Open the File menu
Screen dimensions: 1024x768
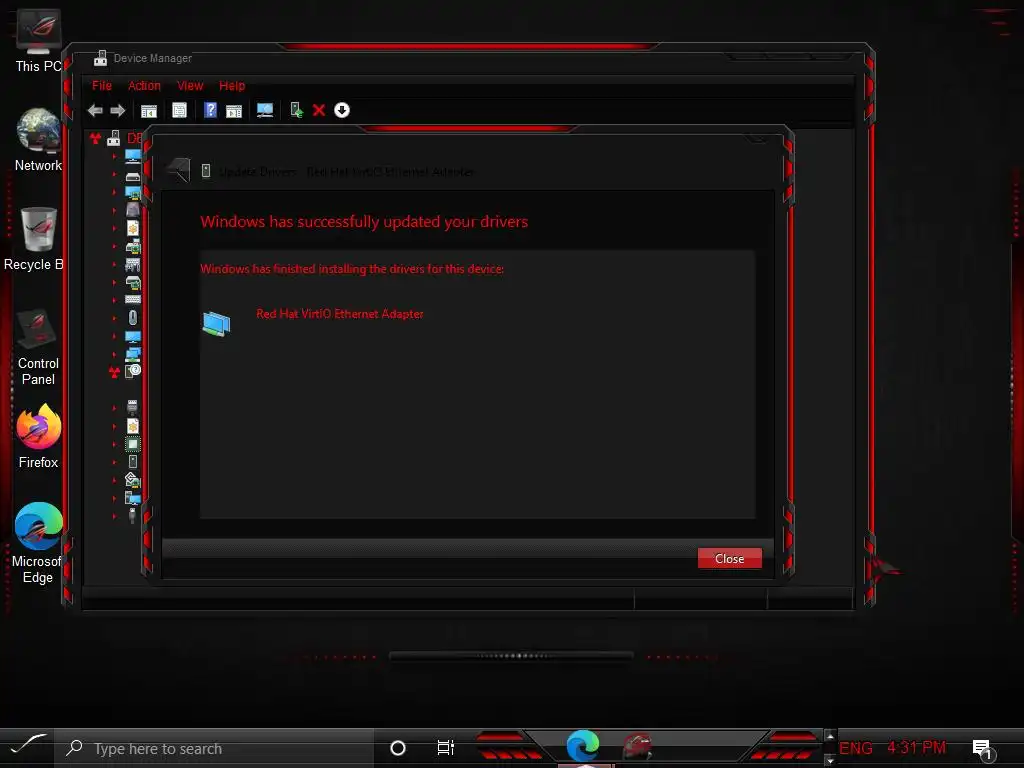coord(102,86)
